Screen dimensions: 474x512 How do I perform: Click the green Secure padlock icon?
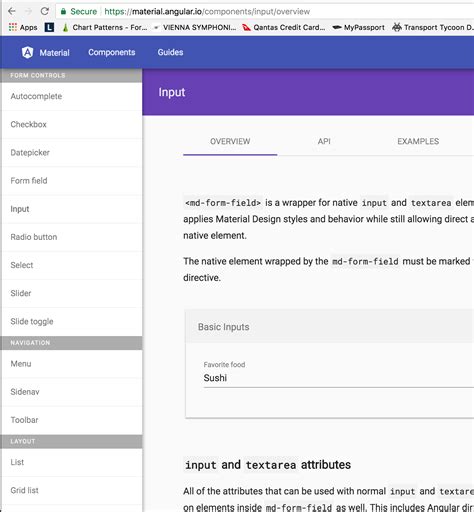pos(63,12)
